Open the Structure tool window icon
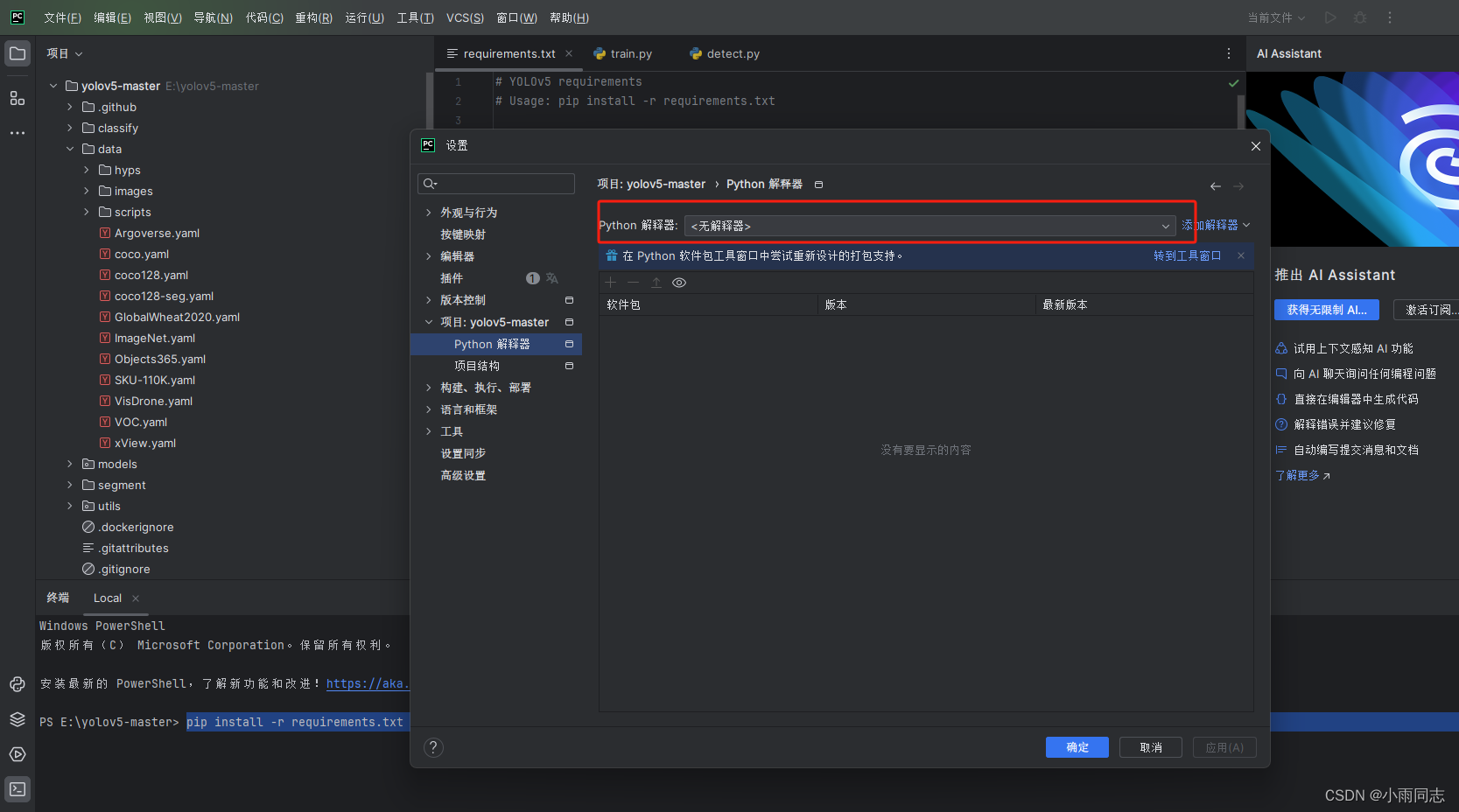The image size is (1459, 812). (x=18, y=98)
